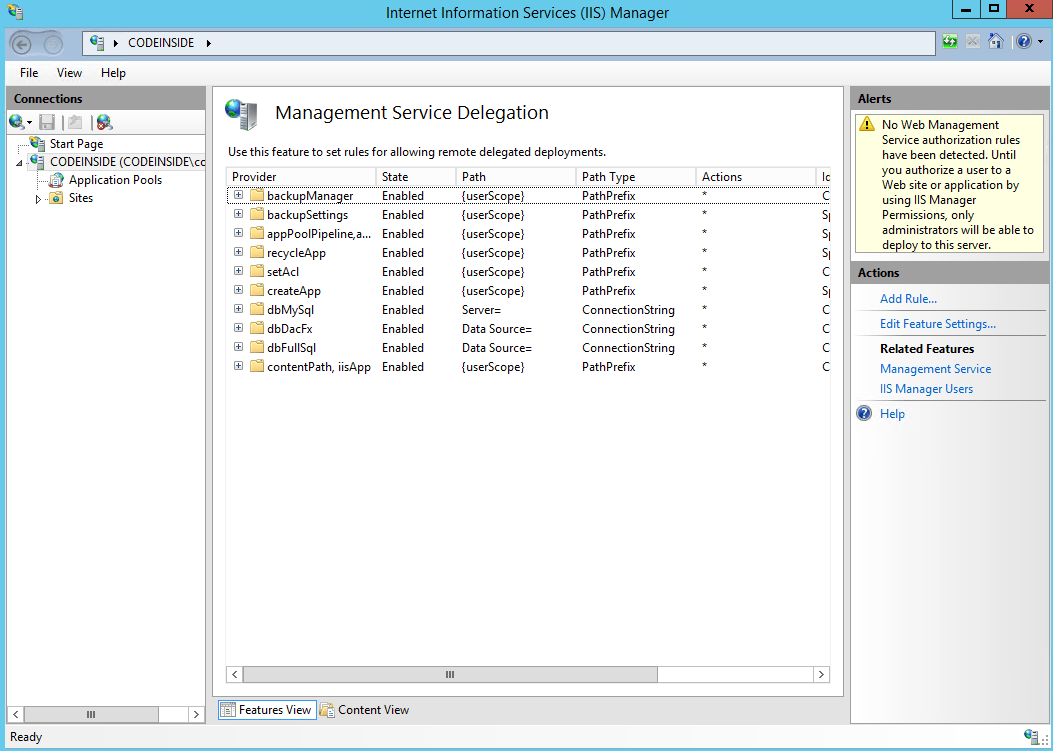Switch to the Content View tab

tap(365, 710)
